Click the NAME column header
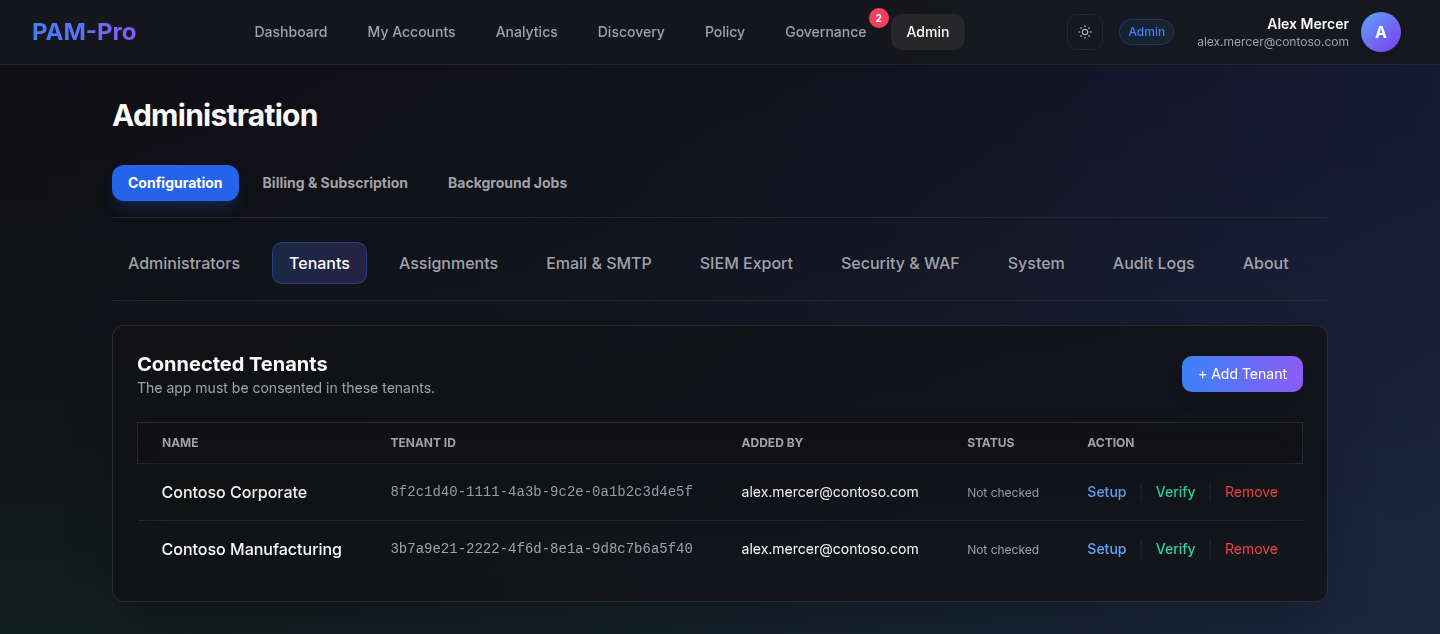Viewport: 1440px width, 634px height. click(180, 443)
